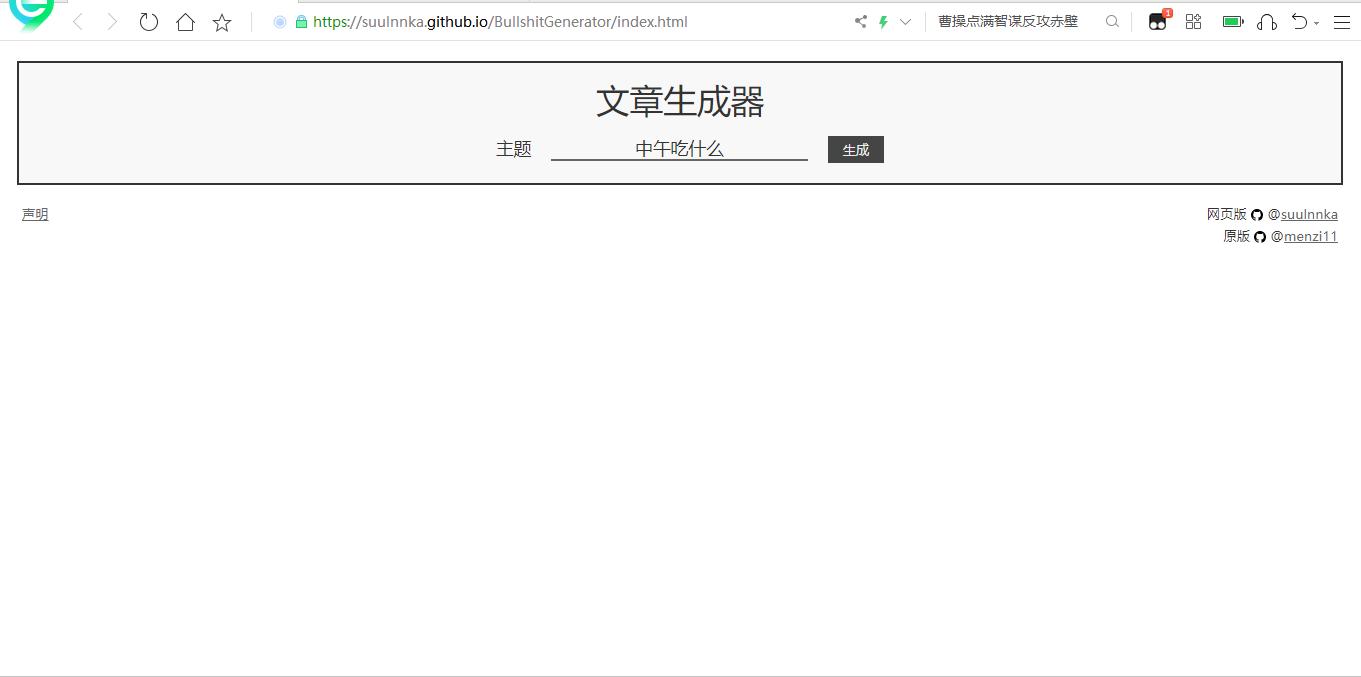
Task: Click the GitHub octocat icon beside suulnnka
Action: [x=1257, y=214]
